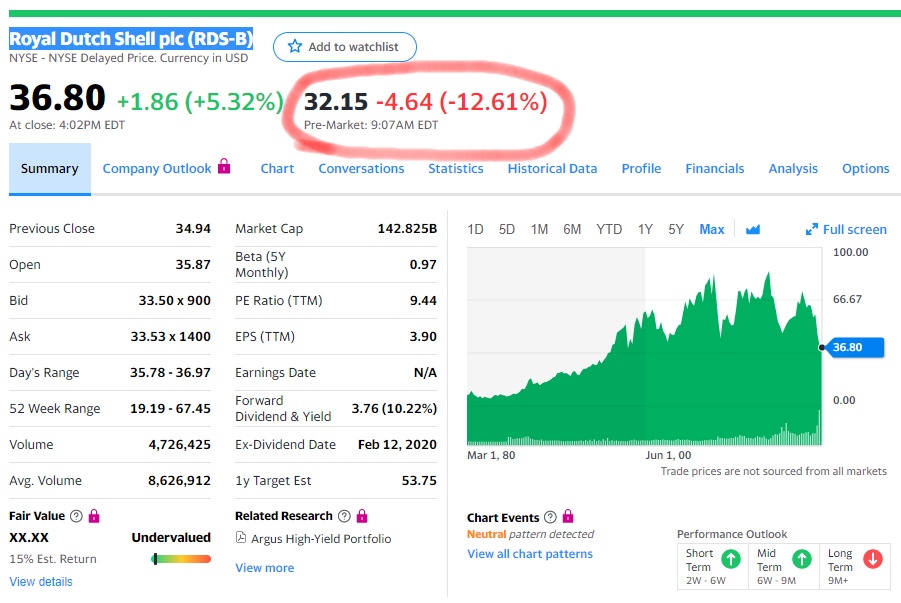
Task: Click the Avg. Volume value 8,626,912
Action: (x=179, y=481)
